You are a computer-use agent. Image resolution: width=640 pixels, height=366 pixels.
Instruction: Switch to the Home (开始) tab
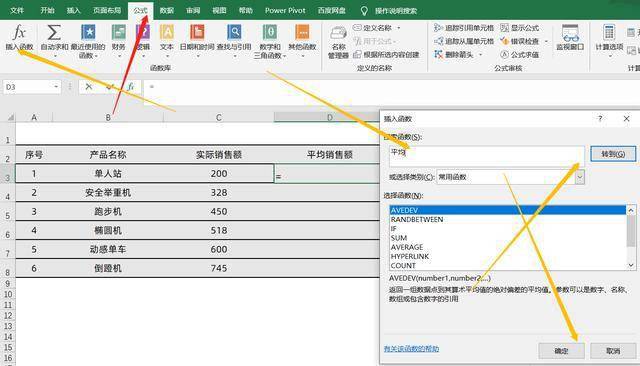(47, 10)
